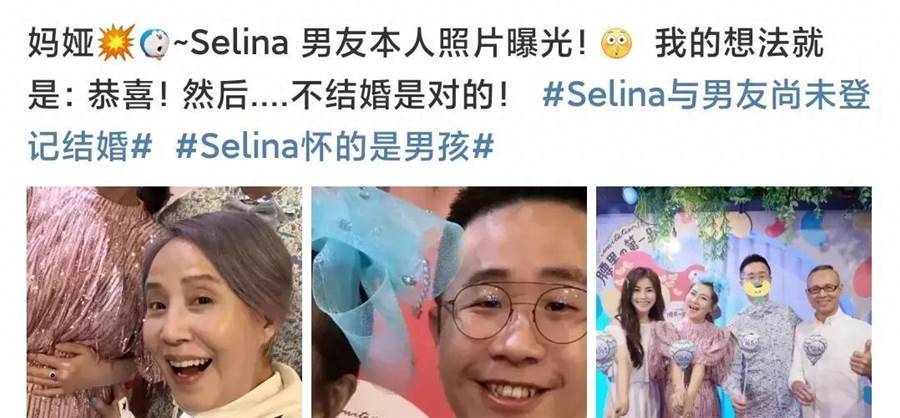The image size is (900, 418).
Task: Open the photo of the gray-haired woman
Action: click(164, 302)
